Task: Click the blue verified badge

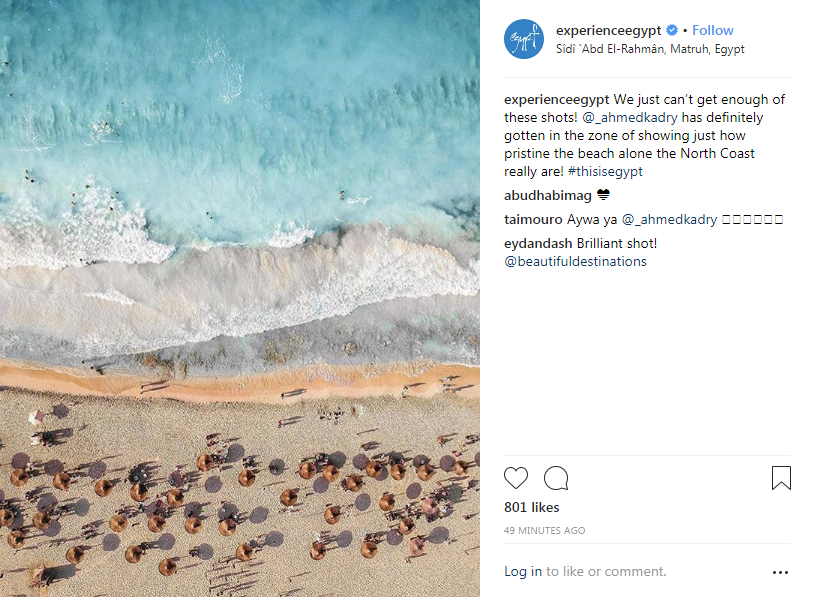Action: click(x=673, y=31)
